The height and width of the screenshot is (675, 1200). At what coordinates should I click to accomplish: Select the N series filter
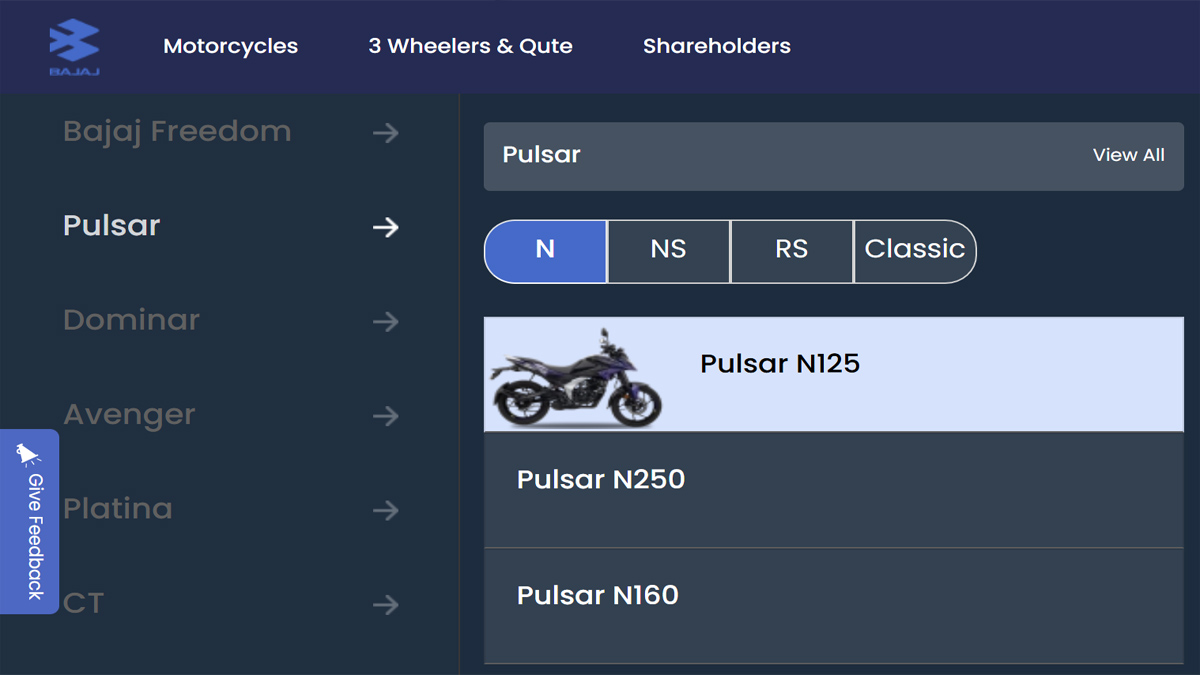(545, 251)
